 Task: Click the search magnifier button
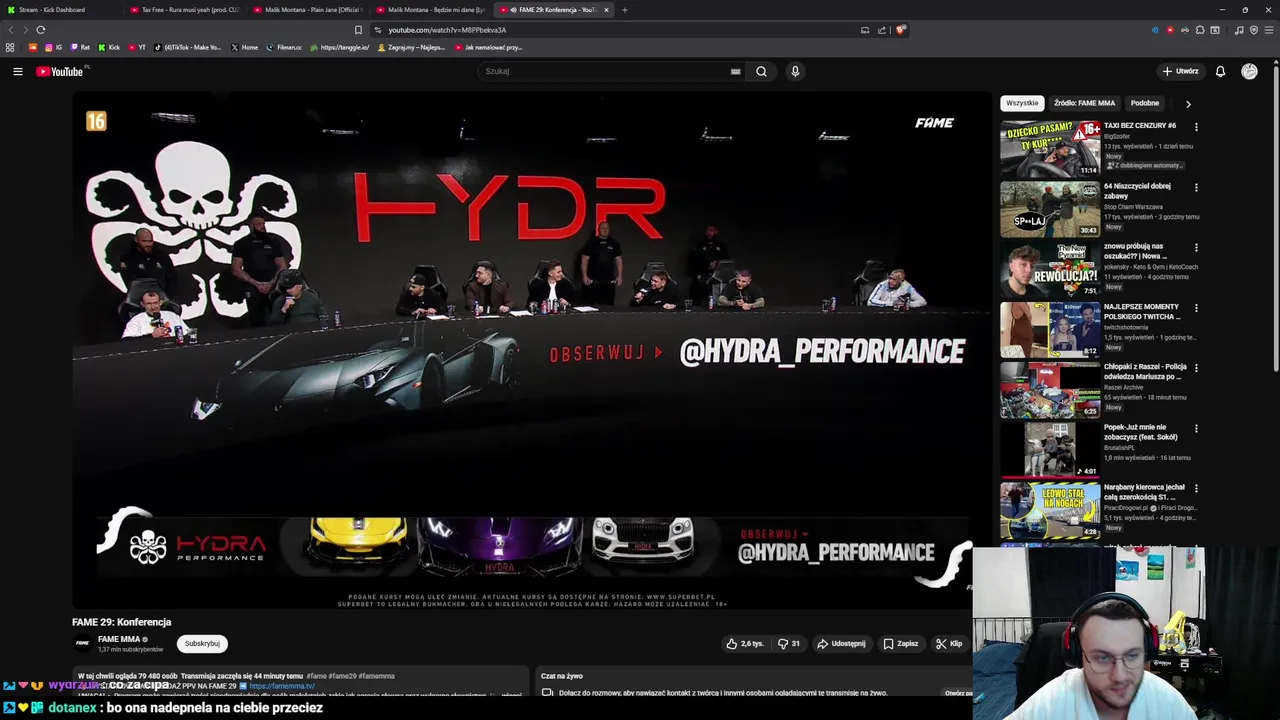pyautogui.click(x=761, y=71)
